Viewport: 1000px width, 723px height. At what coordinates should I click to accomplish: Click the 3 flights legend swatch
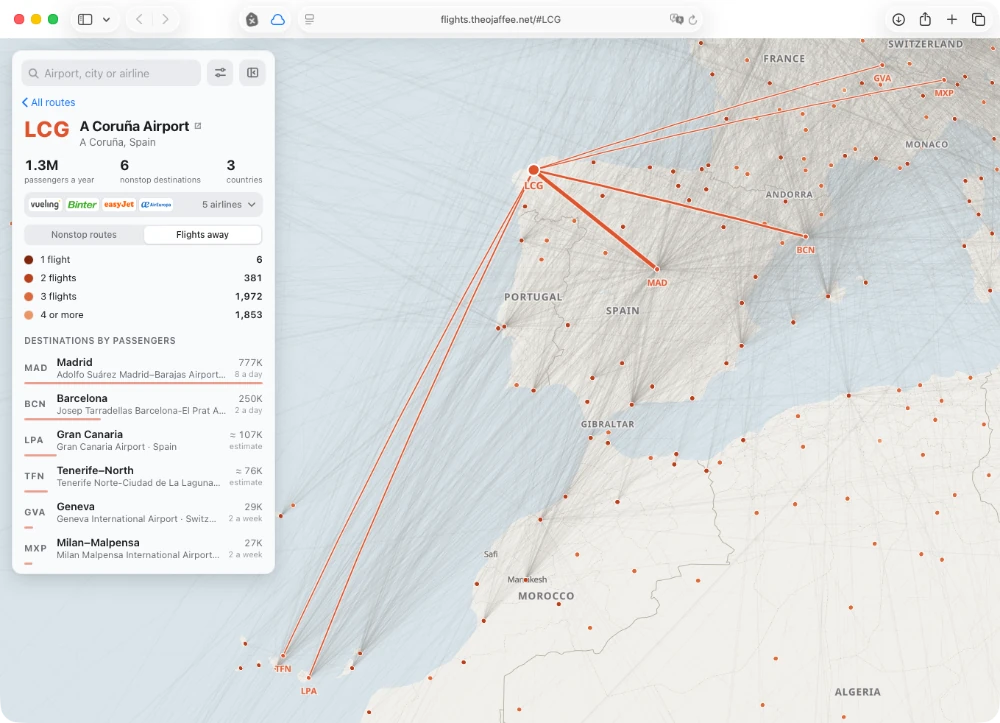click(29, 296)
